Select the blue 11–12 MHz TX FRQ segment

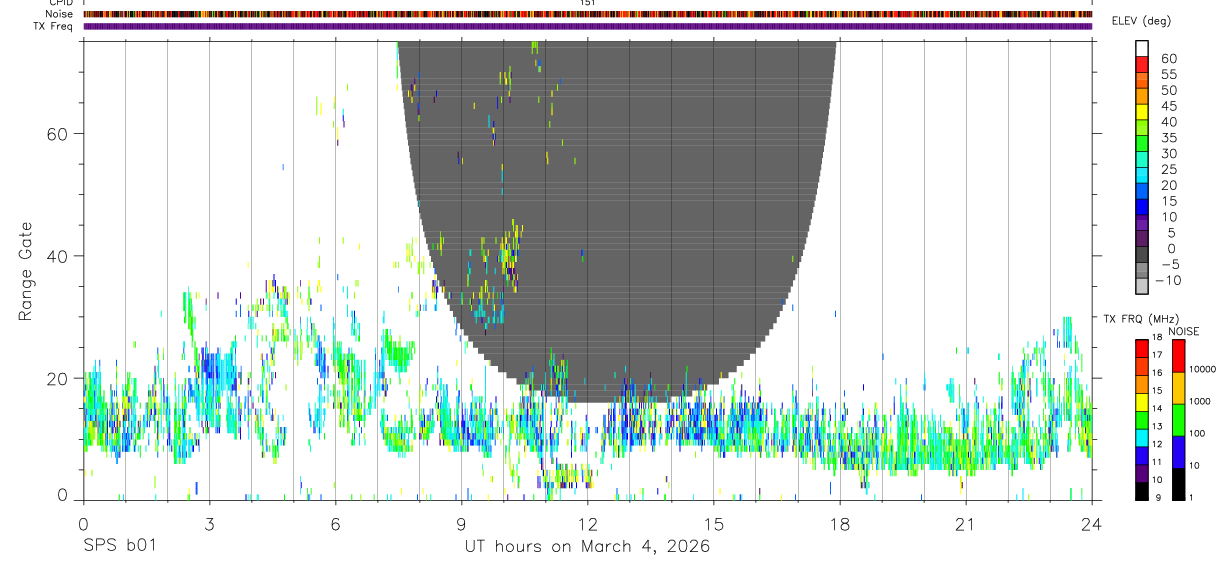click(x=1142, y=455)
